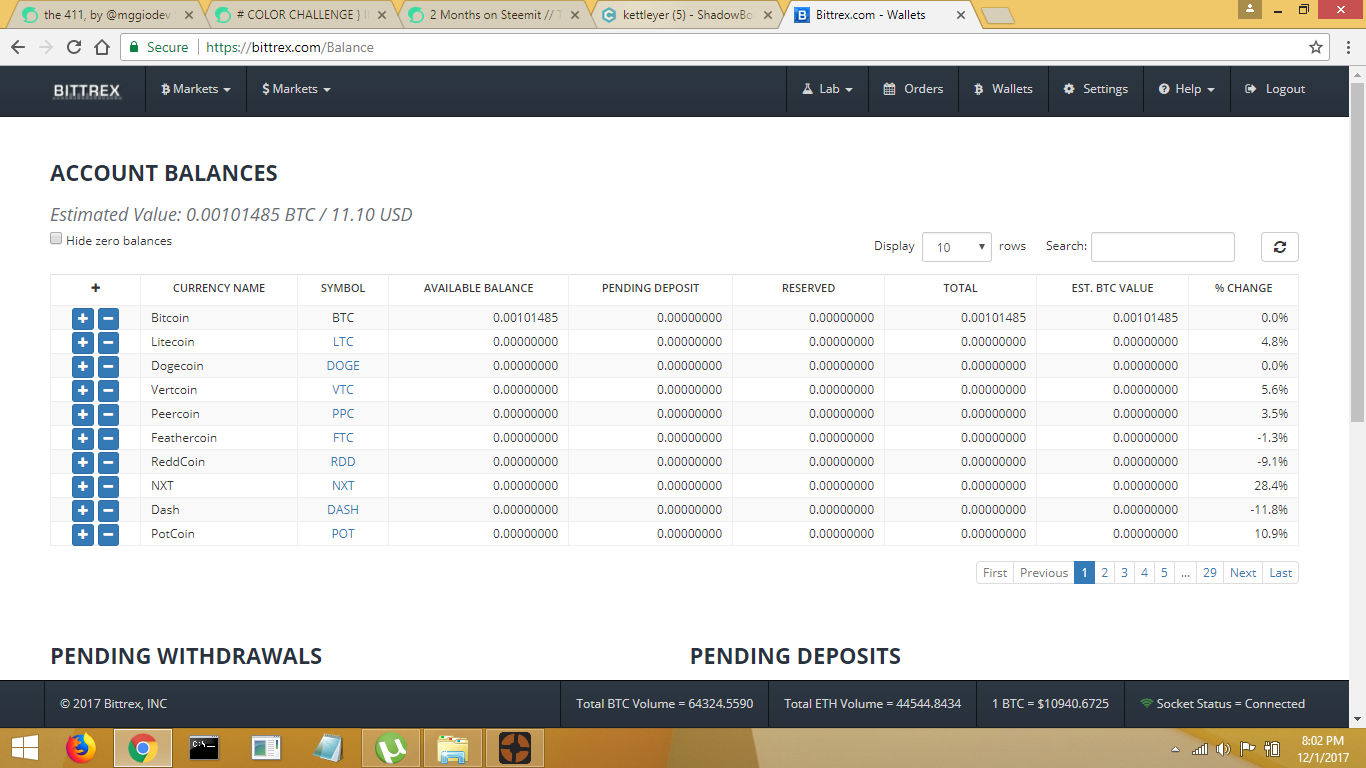Click the minus withdraw icon for Dogecoin
This screenshot has width=1366, height=768.
108,366
